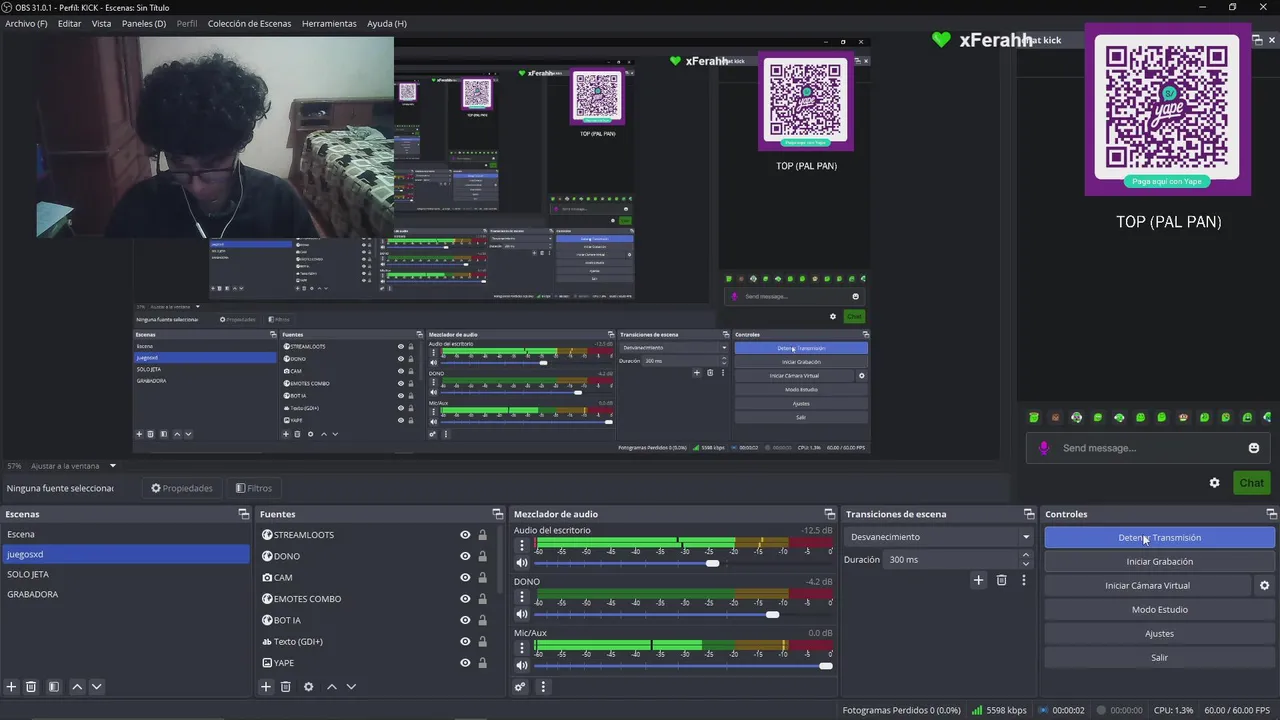Hide the CAM source
1280x720 pixels.
click(x=465, y=577)
